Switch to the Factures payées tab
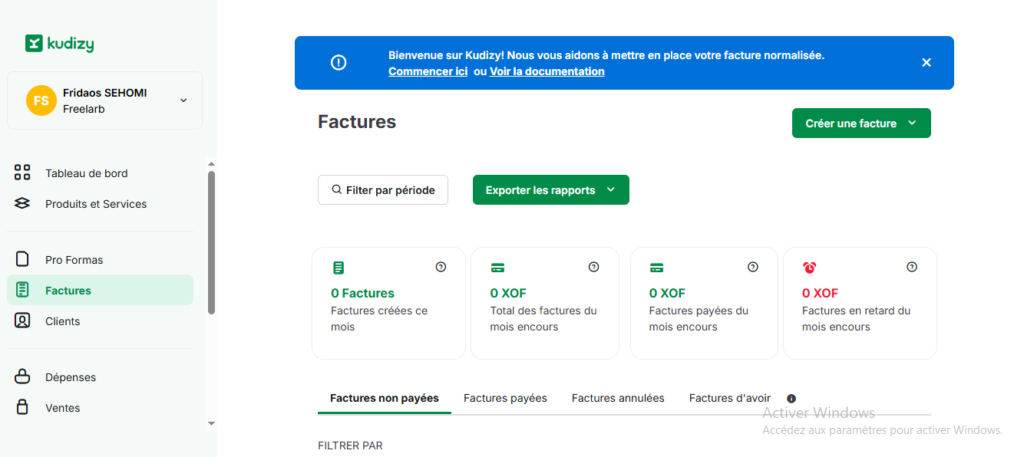The image size is (1024, 457). point(505,398)
